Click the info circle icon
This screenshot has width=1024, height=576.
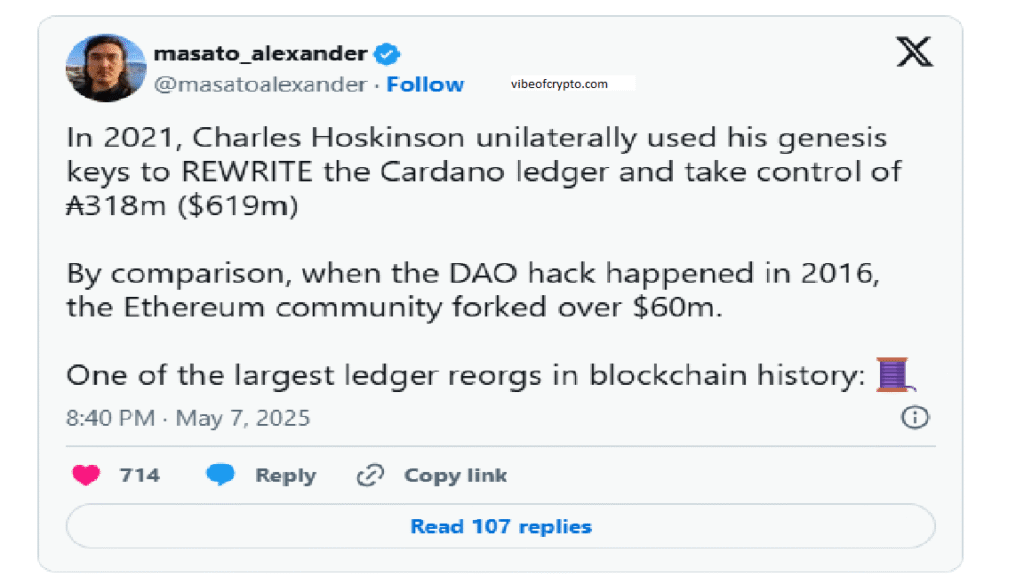(x=915, y=417)
